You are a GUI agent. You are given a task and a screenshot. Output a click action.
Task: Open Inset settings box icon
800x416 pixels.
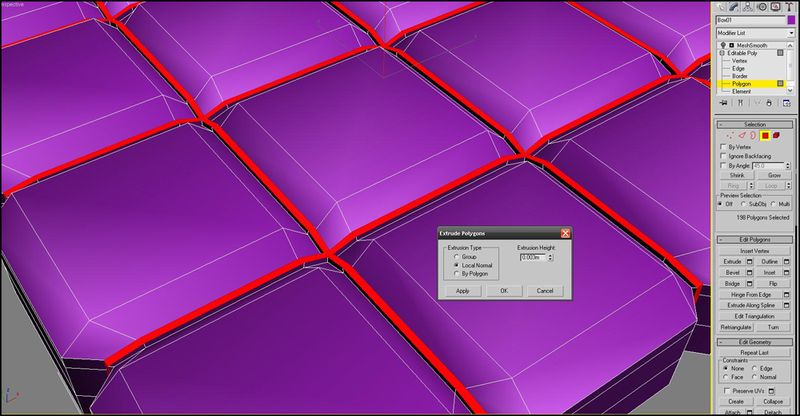786,273
